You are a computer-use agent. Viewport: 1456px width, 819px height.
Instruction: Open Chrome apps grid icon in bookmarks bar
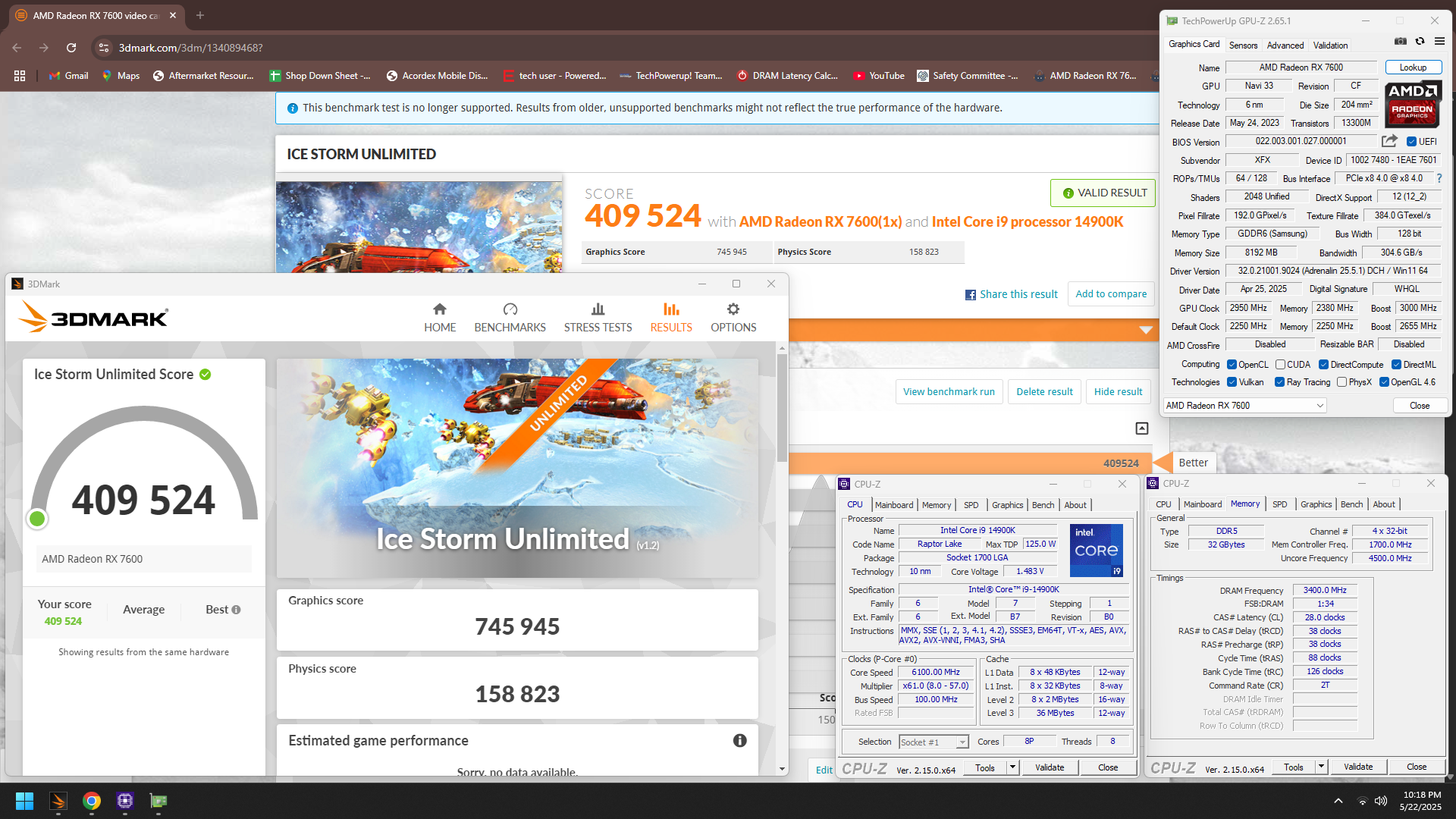point(20,76)
